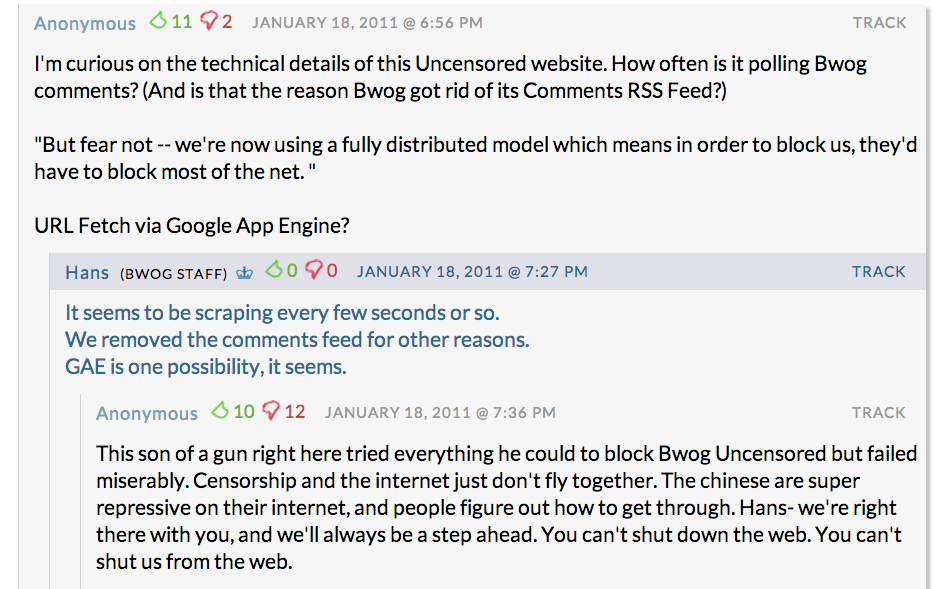Click the Hans author name
The width and height of the screenshot is (941, 589).
[87, 272]
